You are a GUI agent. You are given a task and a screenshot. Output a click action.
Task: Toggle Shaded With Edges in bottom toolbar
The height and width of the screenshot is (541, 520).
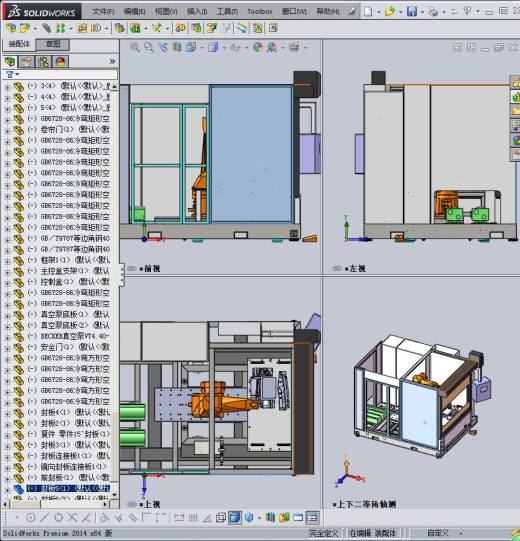235,518
